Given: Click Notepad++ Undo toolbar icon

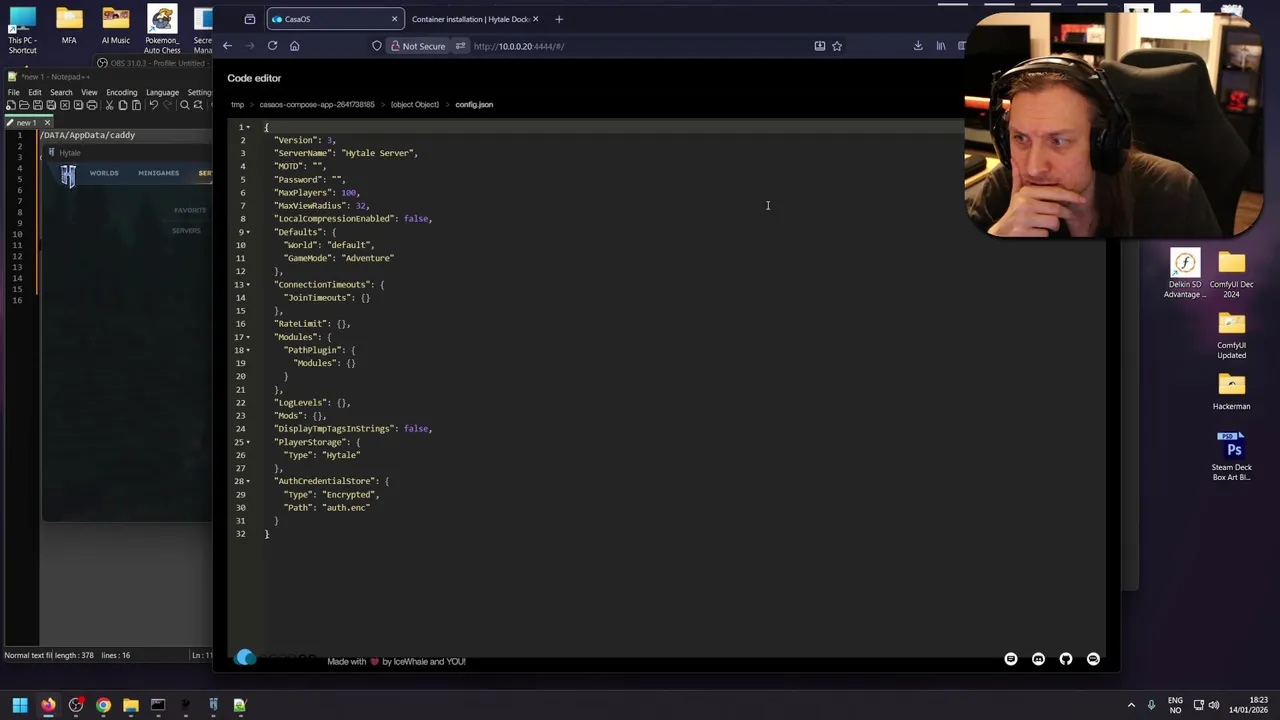Looking at the screenshot, I should (154, 105).
